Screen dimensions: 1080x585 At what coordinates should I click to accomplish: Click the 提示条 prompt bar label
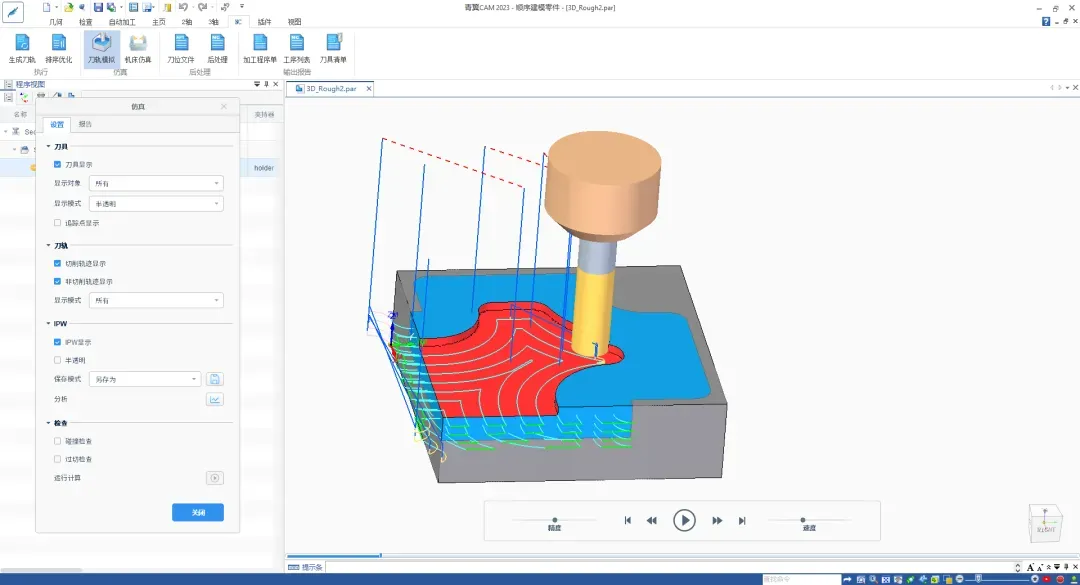(x=312, y=567)
